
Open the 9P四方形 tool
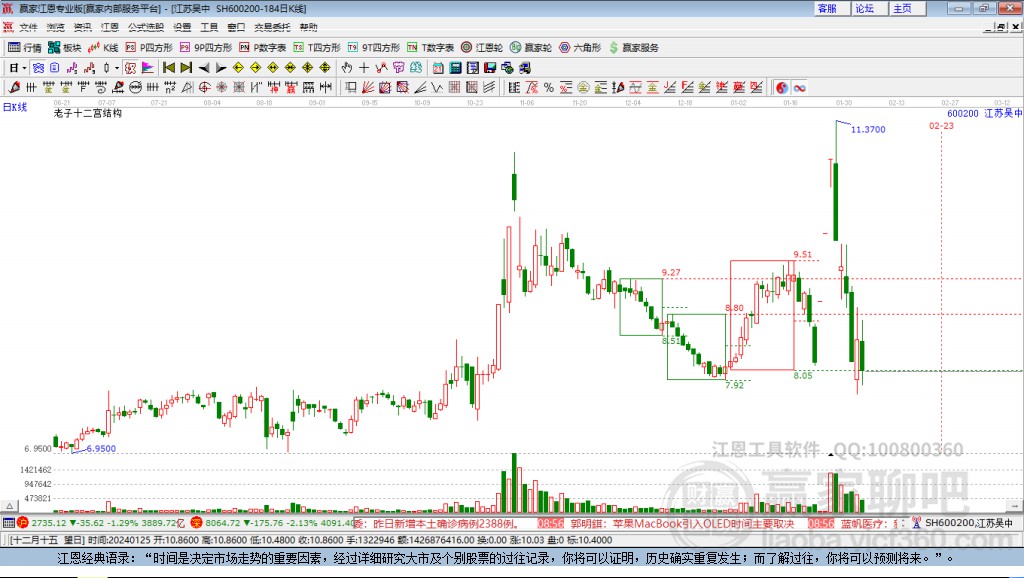click(x=206, y=48)
